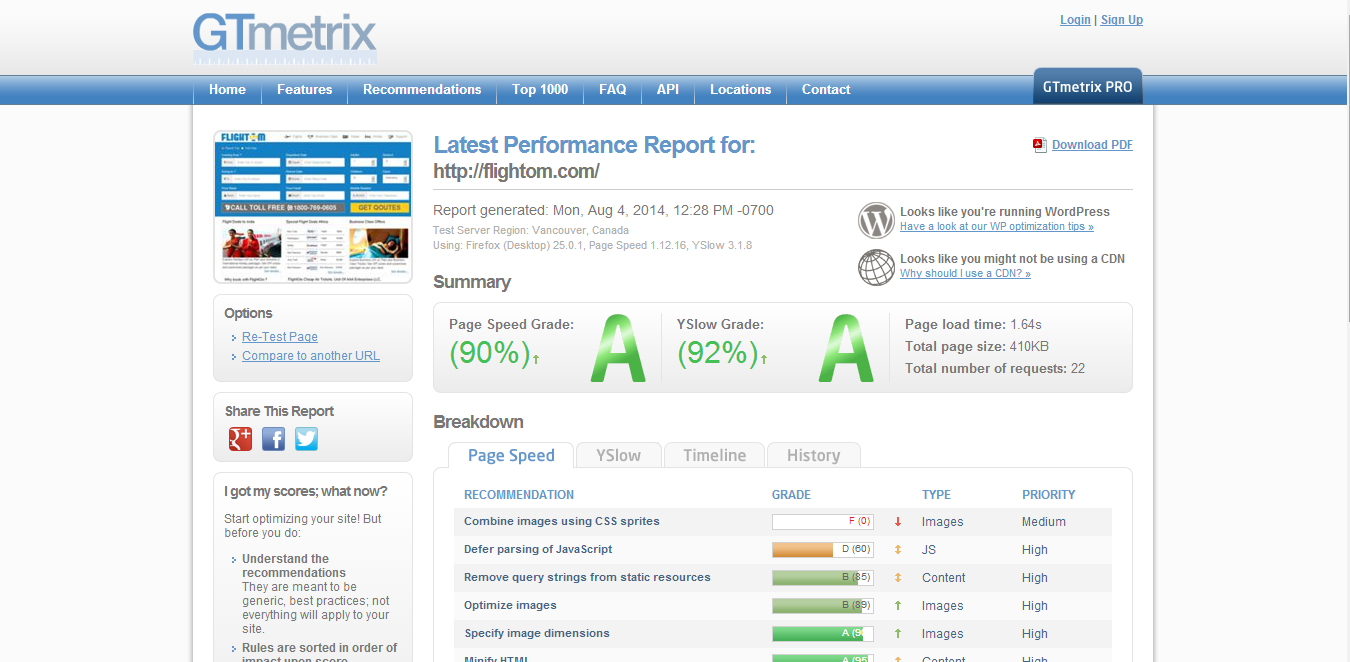The width and height of the screenshot is (1350, 662).
Task: Open 'Why should I use a CDN?' link
Action: pyautogui.click(x=965, y=274)
